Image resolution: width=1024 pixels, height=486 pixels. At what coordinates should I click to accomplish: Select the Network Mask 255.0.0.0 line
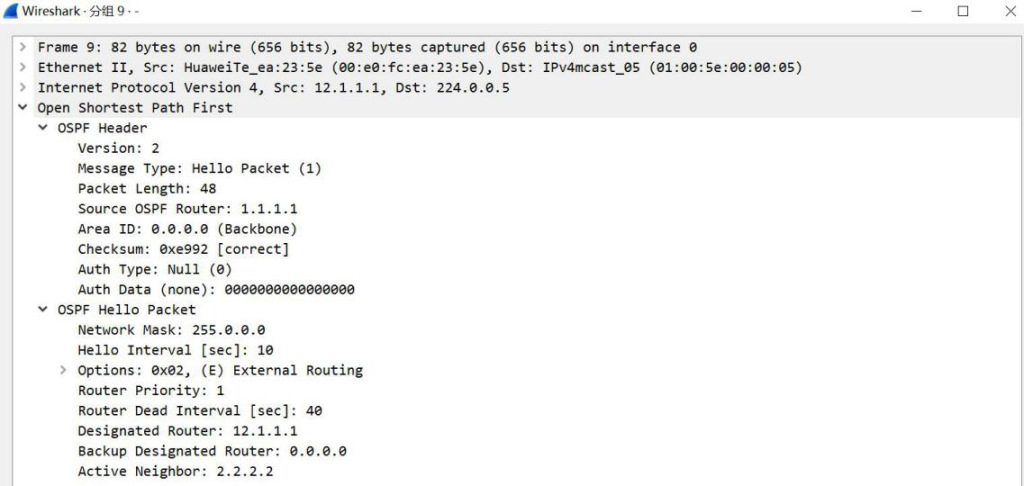click(171, 330)
